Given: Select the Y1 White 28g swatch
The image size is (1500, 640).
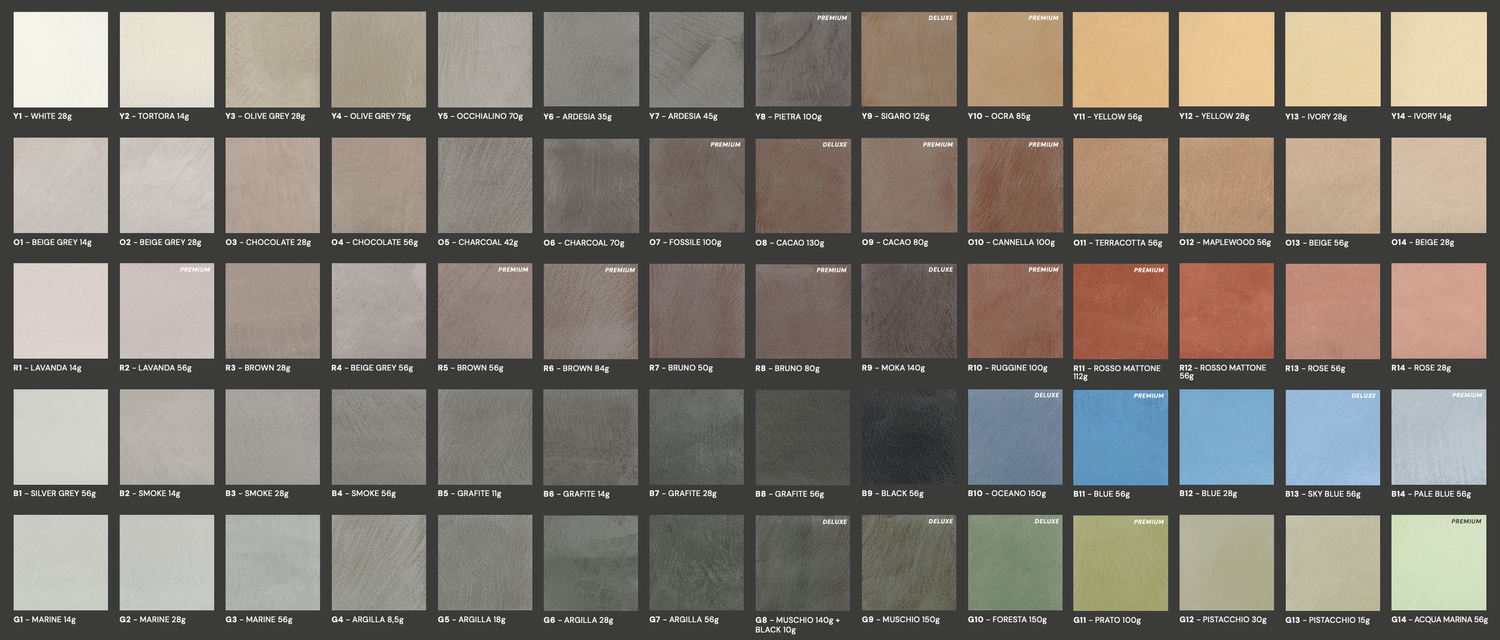Looking at the screenshot, I should (60, 59).
